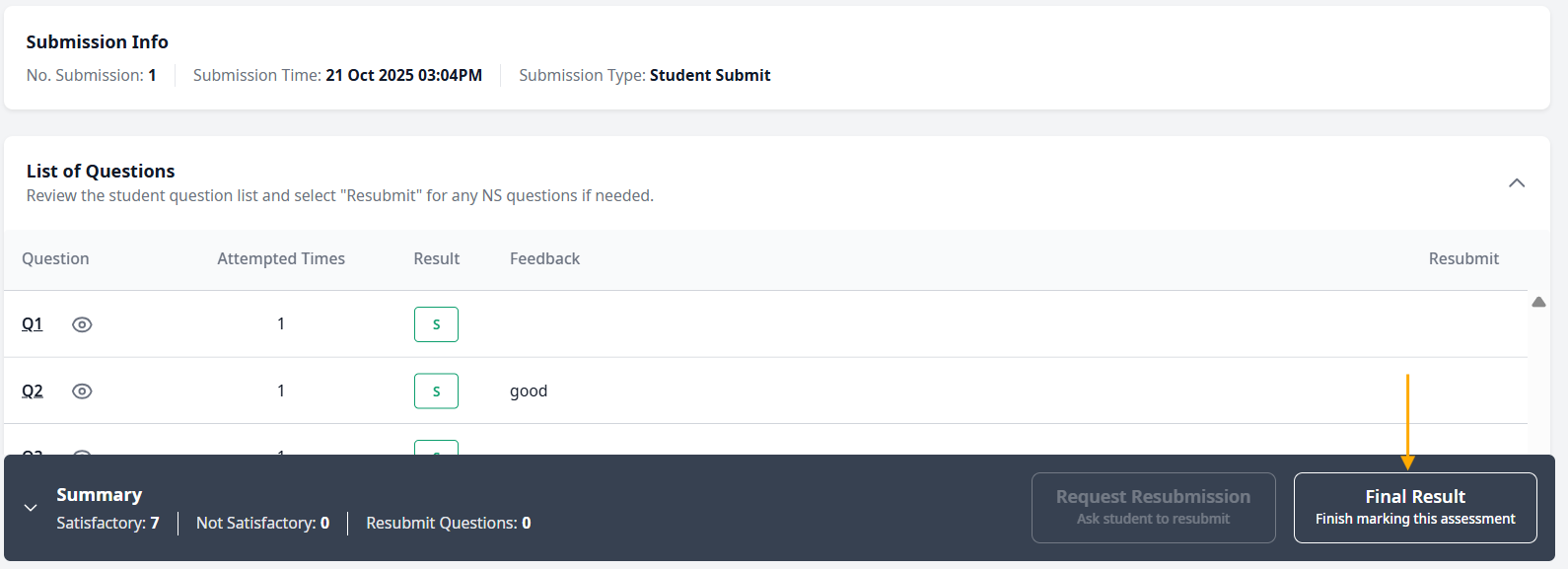Select the Result column header
The image size is (1568, 569).
click(x=436, y=259)
